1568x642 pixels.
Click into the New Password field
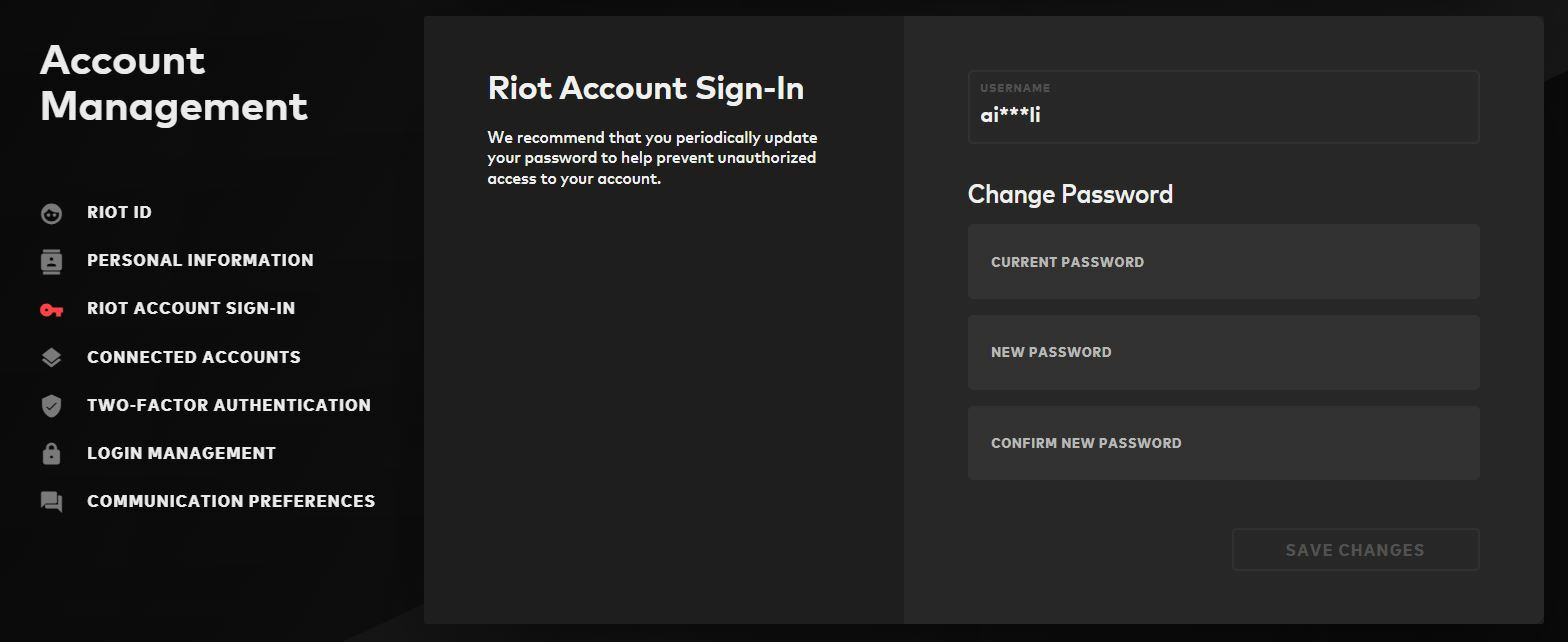pyautogui.click(x=1223, y=352)
